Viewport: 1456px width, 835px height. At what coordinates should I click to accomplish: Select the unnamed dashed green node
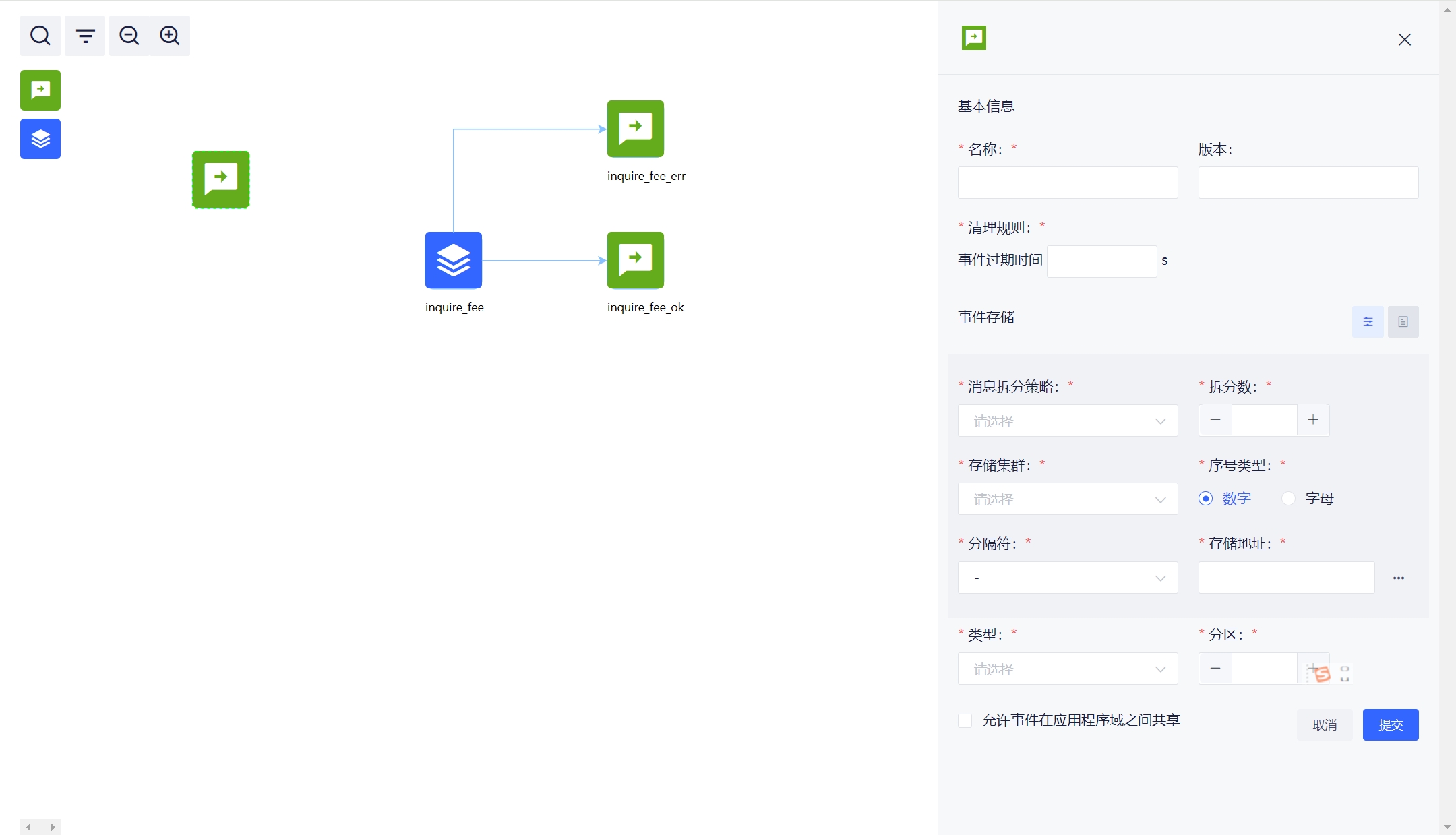coord(221,180)
